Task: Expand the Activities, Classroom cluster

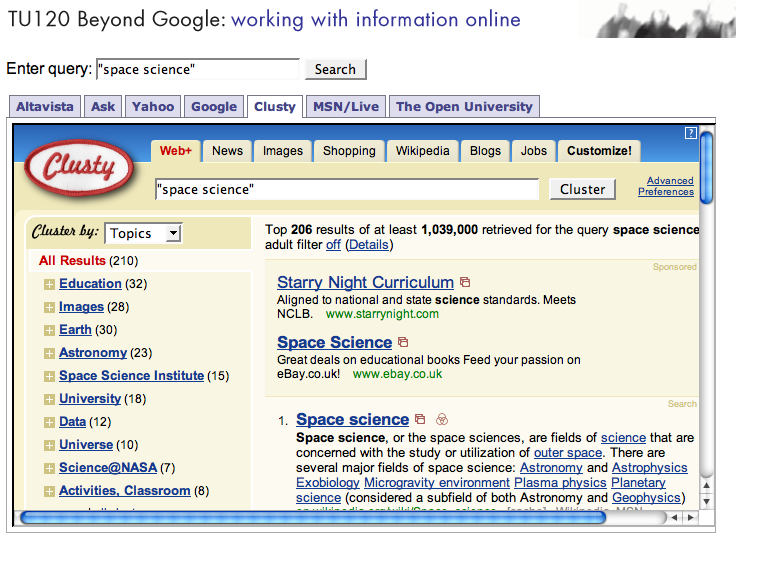Action: 49,492
